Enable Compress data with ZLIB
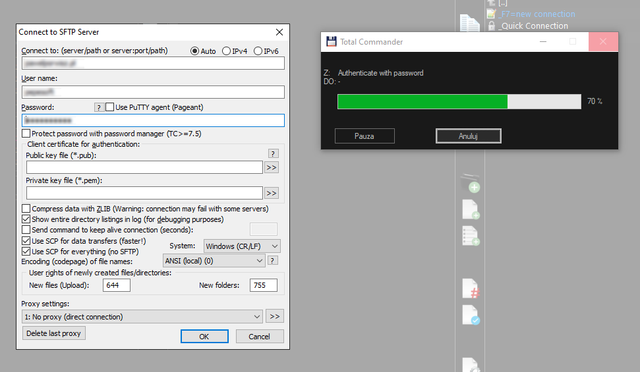 coord(26,209)
